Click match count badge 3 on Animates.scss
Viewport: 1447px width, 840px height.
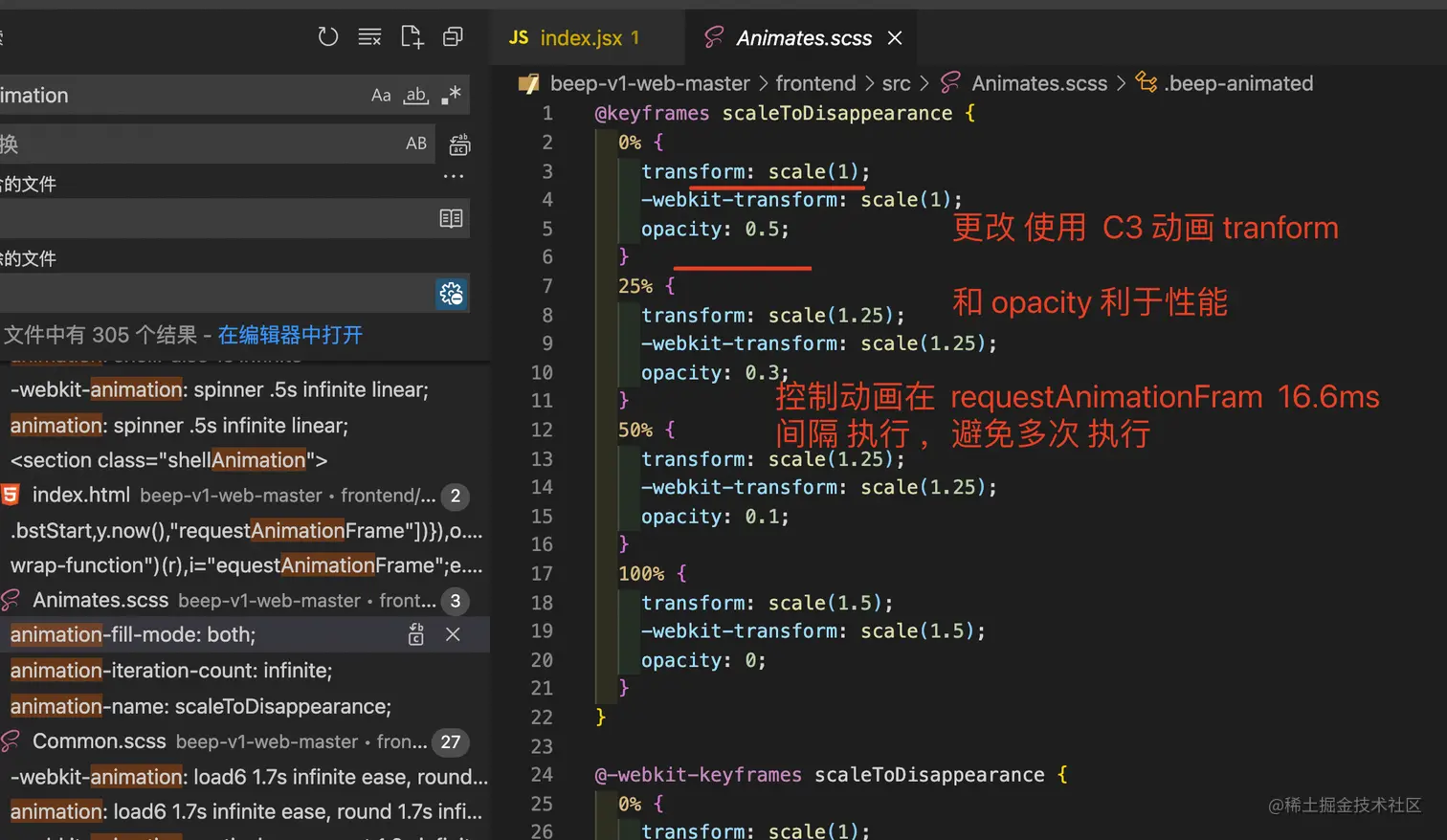pos(456,601)
